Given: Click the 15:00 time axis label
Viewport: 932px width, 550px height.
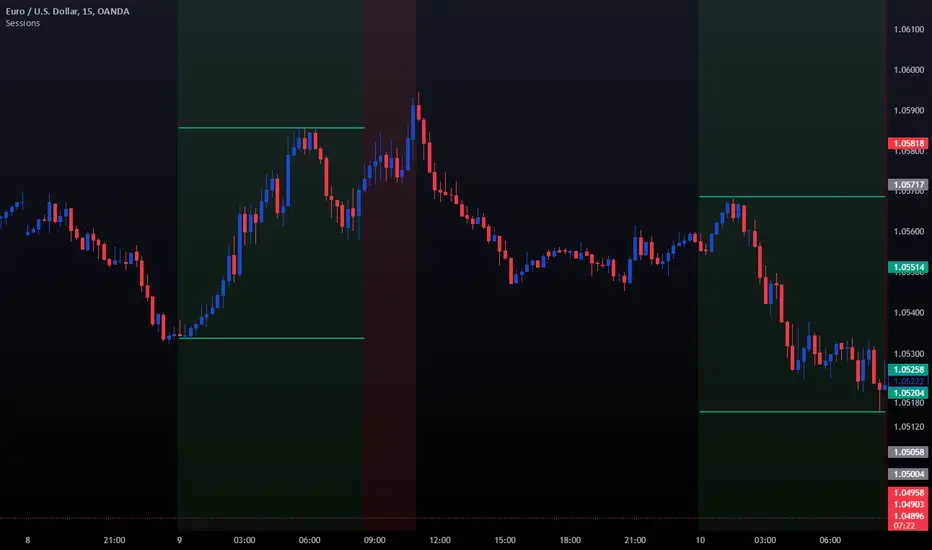Looking at the screenshot, I should coord(505,540).
